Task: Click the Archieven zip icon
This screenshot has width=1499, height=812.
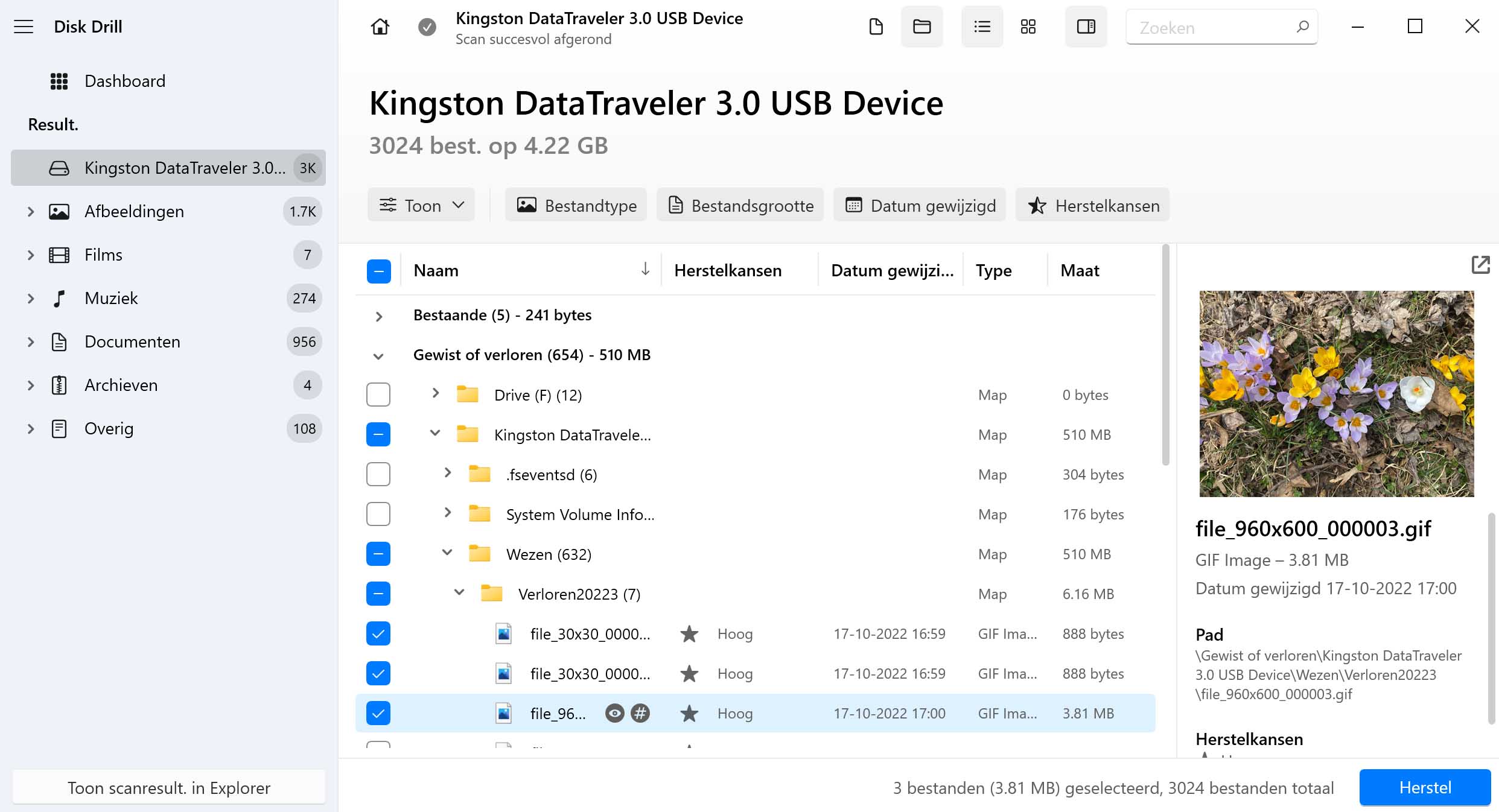Action: (x=59, y=385)
